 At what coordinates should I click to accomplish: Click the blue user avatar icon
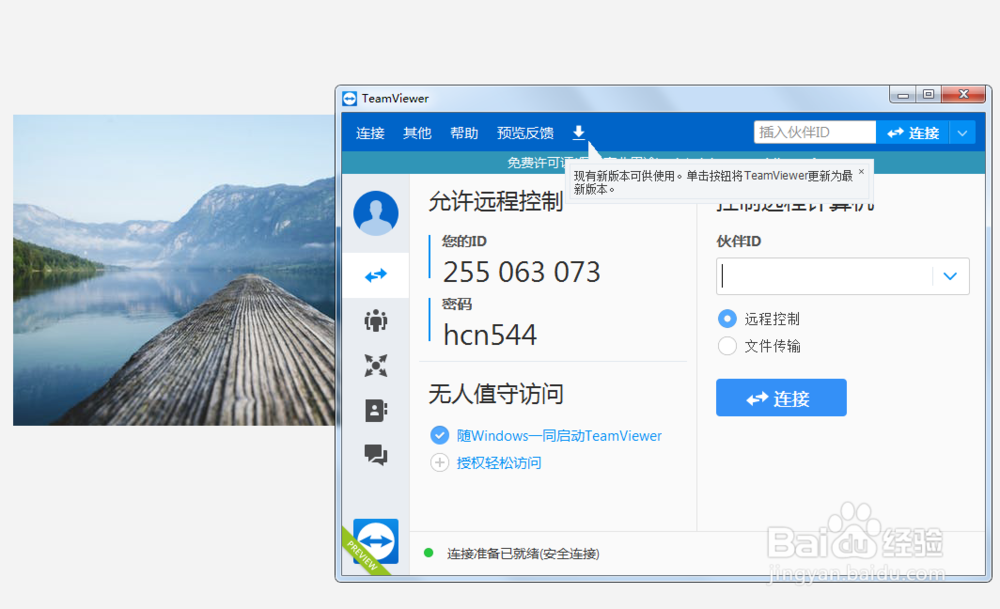coord(375,213)
